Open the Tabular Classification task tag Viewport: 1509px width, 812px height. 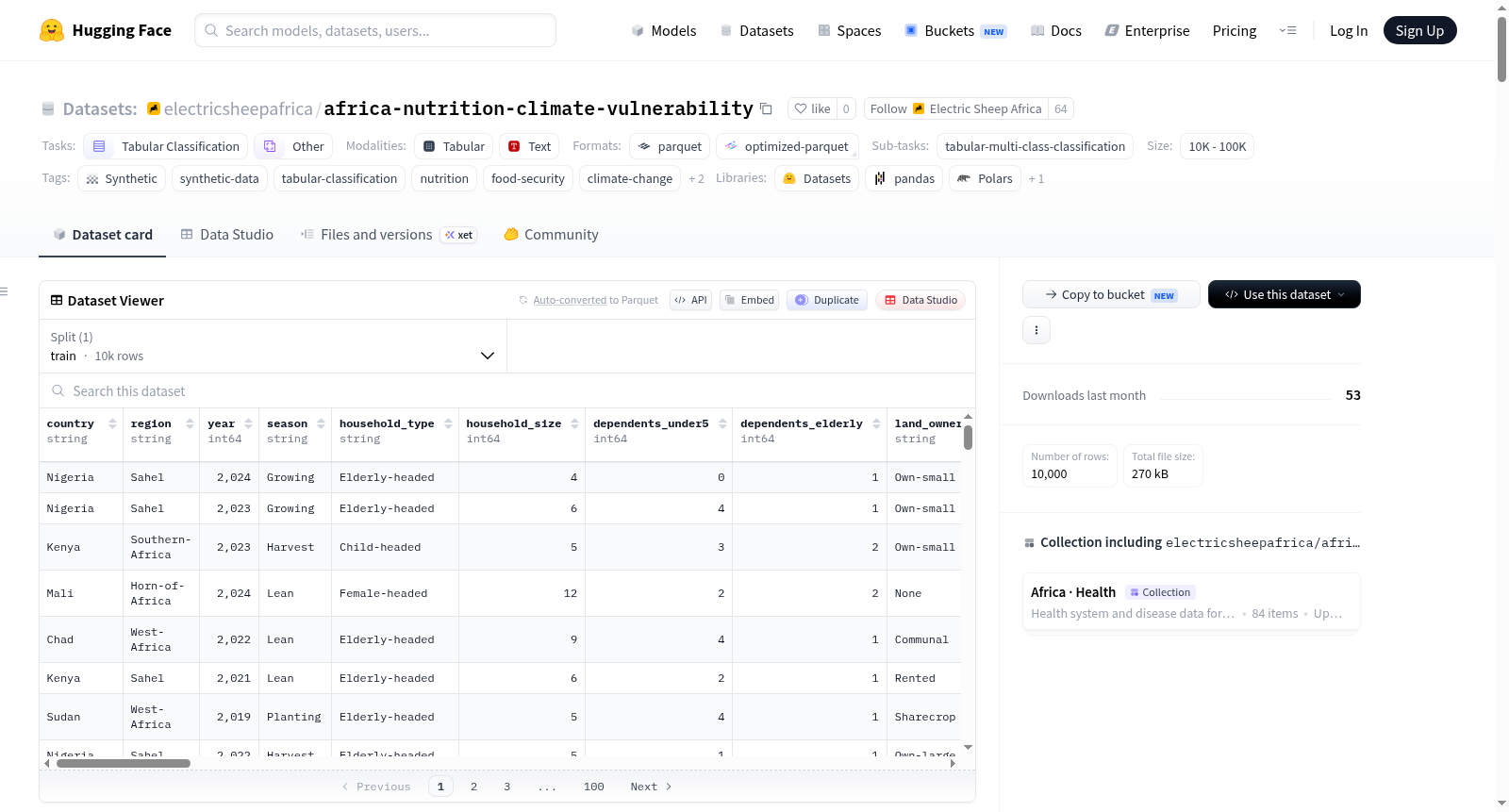point(166,146)
